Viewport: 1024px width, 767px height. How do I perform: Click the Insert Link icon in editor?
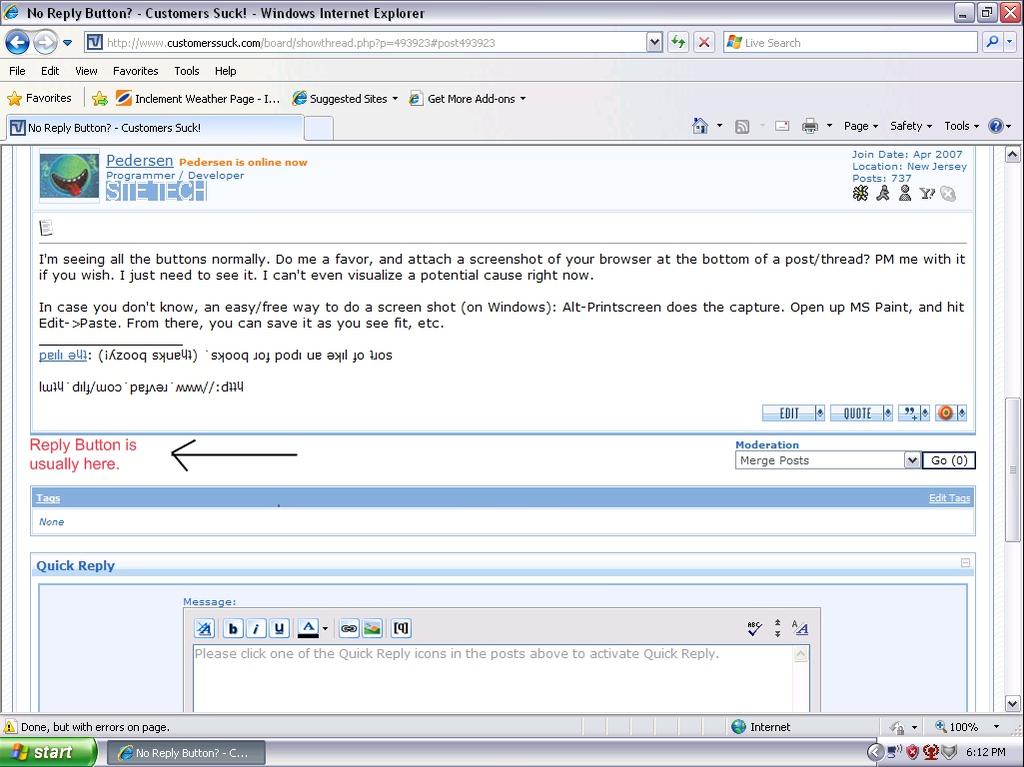349,629
